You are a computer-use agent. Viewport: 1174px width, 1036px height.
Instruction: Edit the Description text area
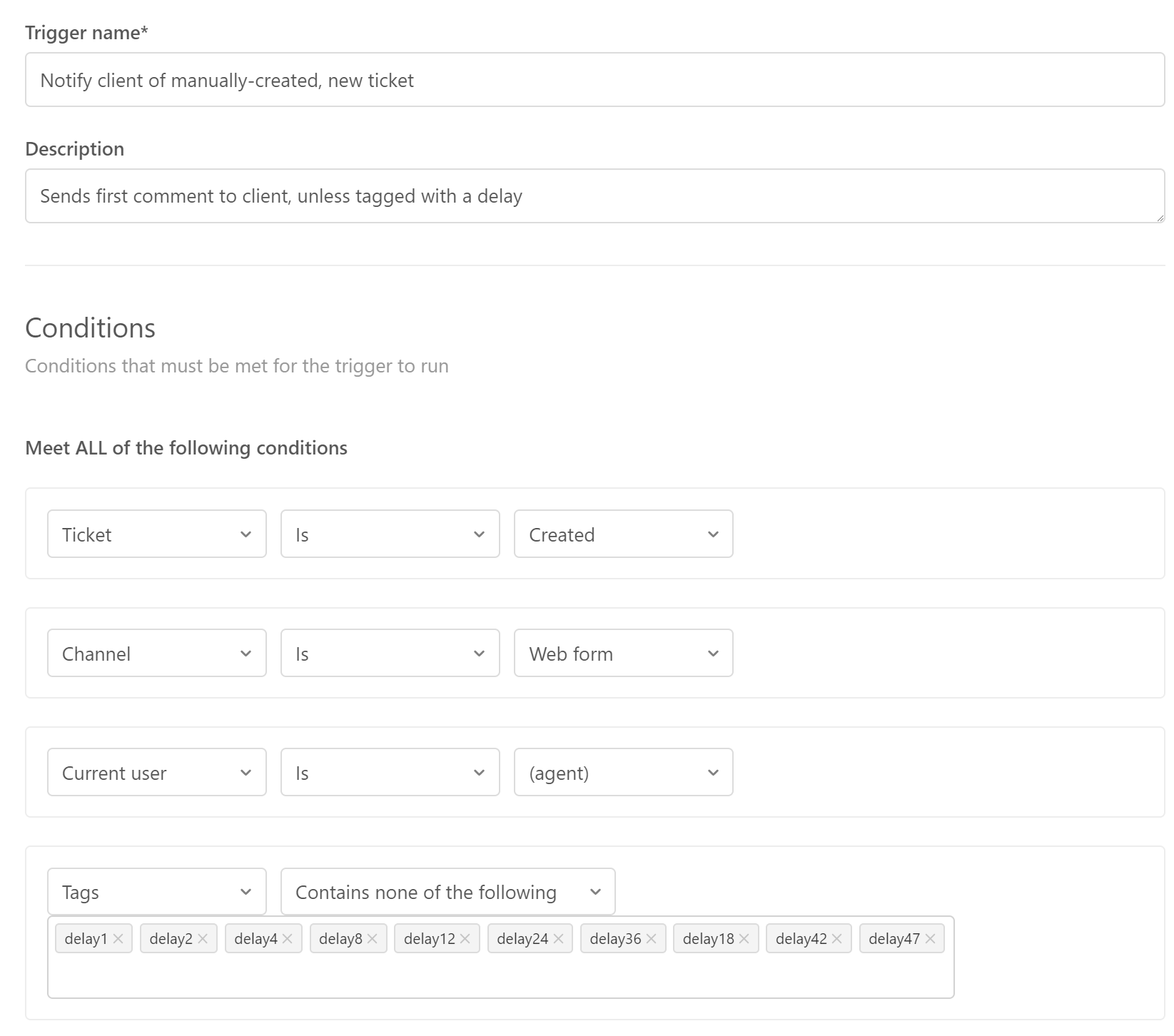594,196
